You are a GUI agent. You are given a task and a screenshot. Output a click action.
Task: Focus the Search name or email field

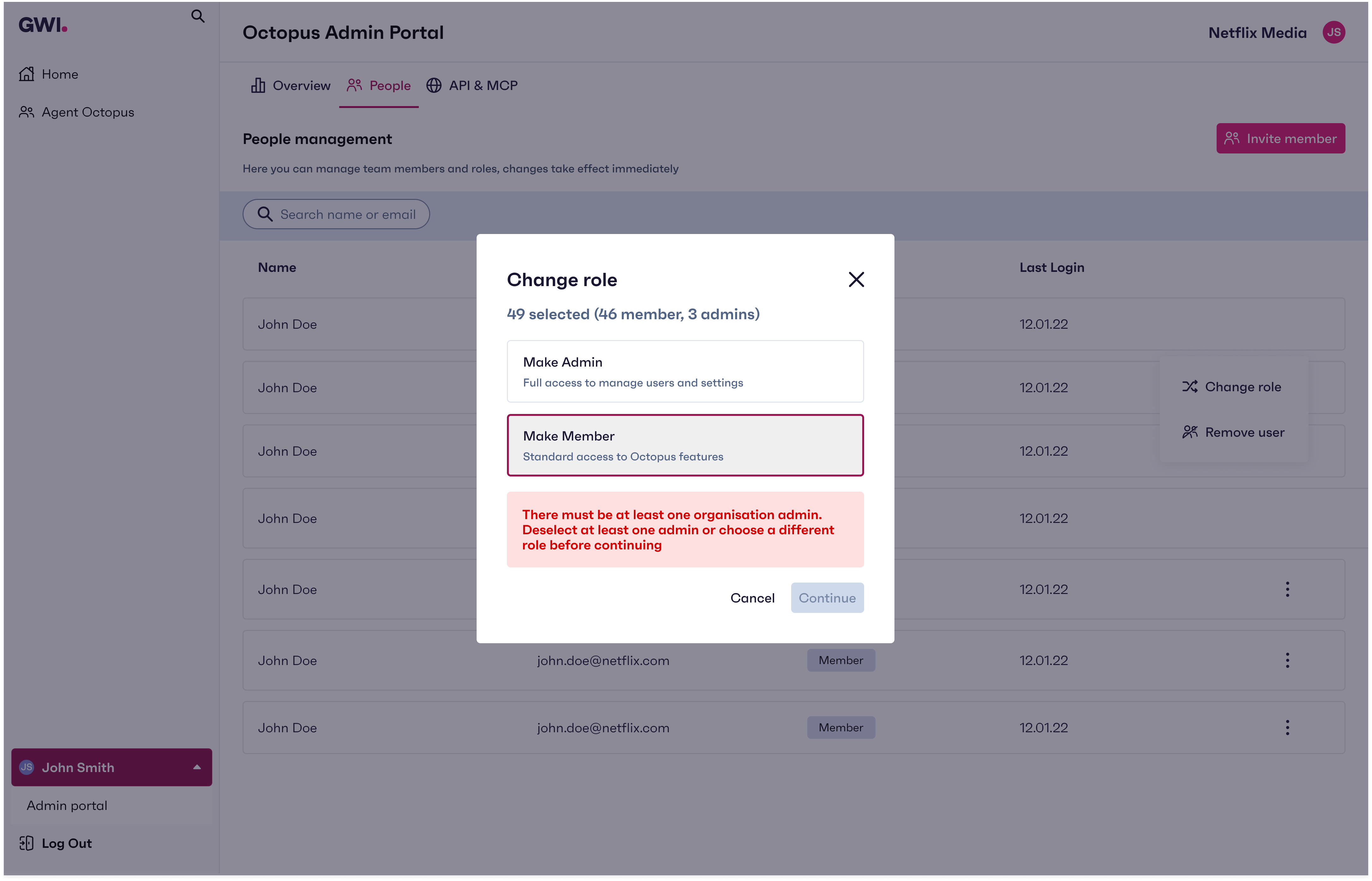336,214
